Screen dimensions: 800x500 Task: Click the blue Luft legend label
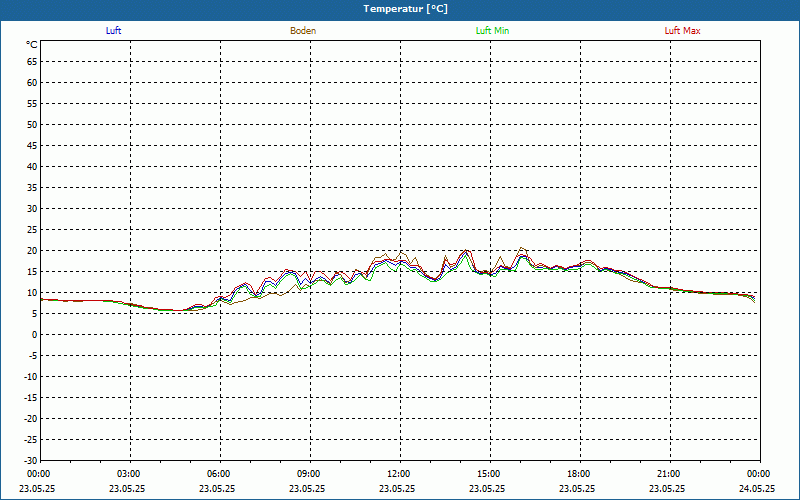[113, 31]
